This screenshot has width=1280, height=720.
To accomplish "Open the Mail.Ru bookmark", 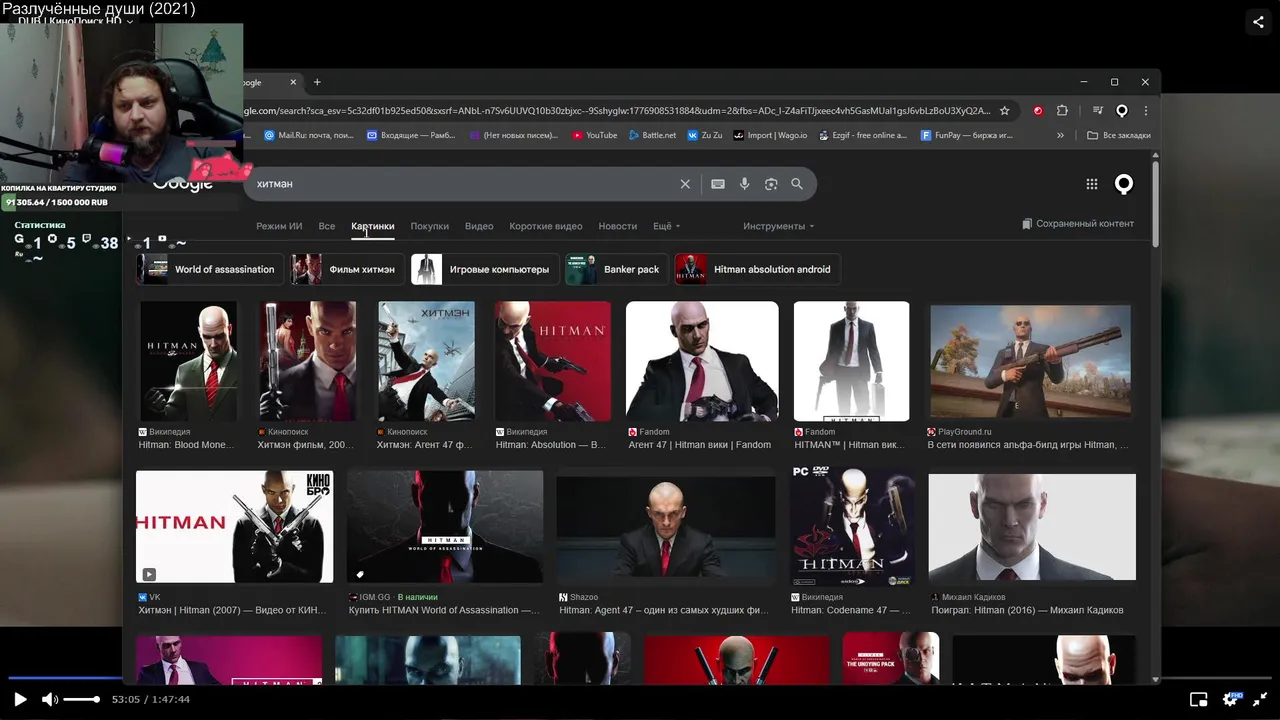I will (x=309, y=135).
